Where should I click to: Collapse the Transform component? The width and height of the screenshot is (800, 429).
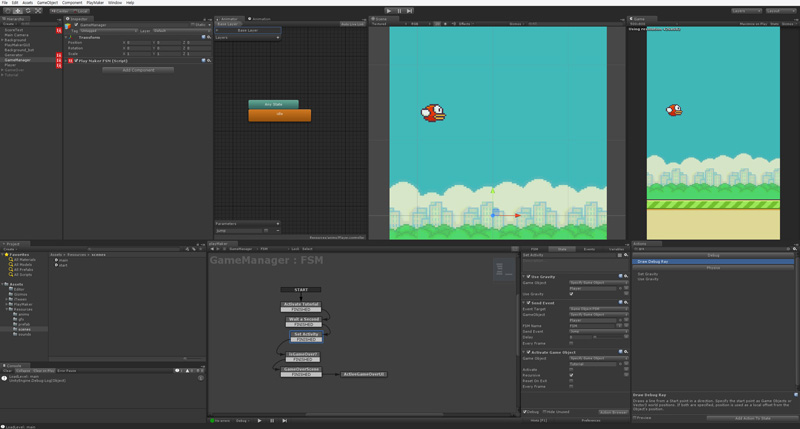[66, 37]
